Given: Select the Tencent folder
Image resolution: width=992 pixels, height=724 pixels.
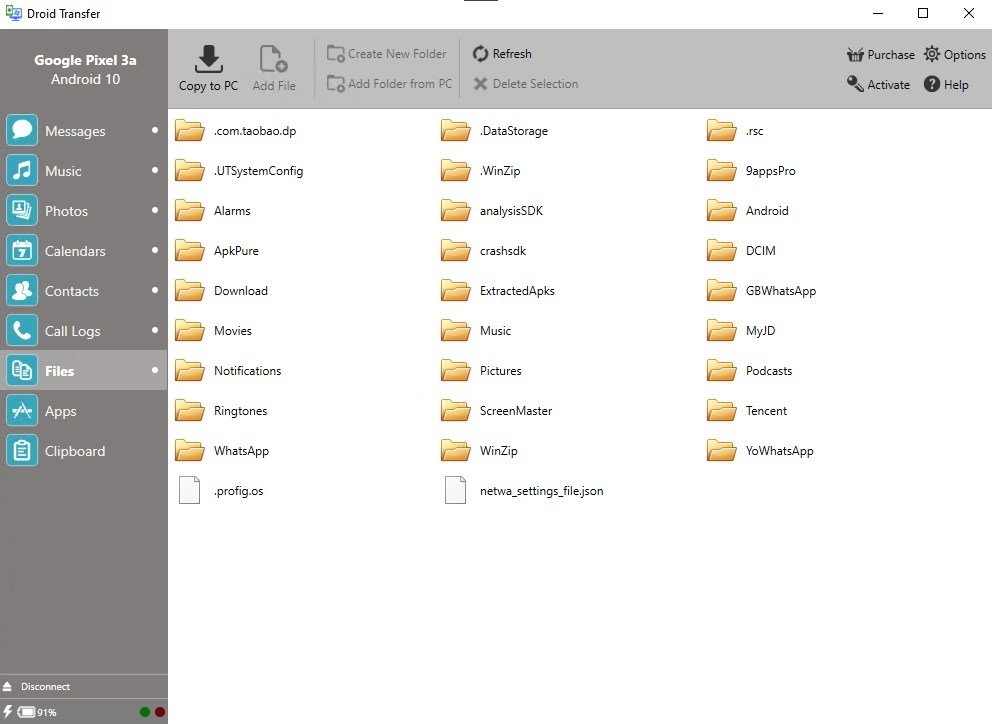Looking at the screenshot, I should 747,411.
